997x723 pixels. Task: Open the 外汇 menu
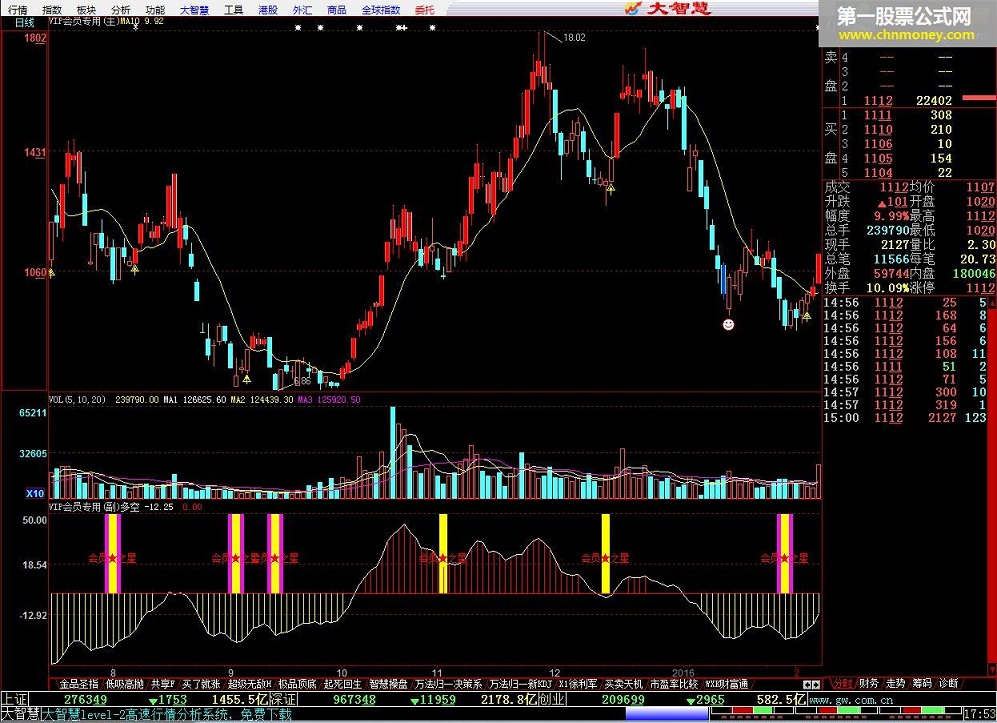pyautogui.click(x=303, y=10)
